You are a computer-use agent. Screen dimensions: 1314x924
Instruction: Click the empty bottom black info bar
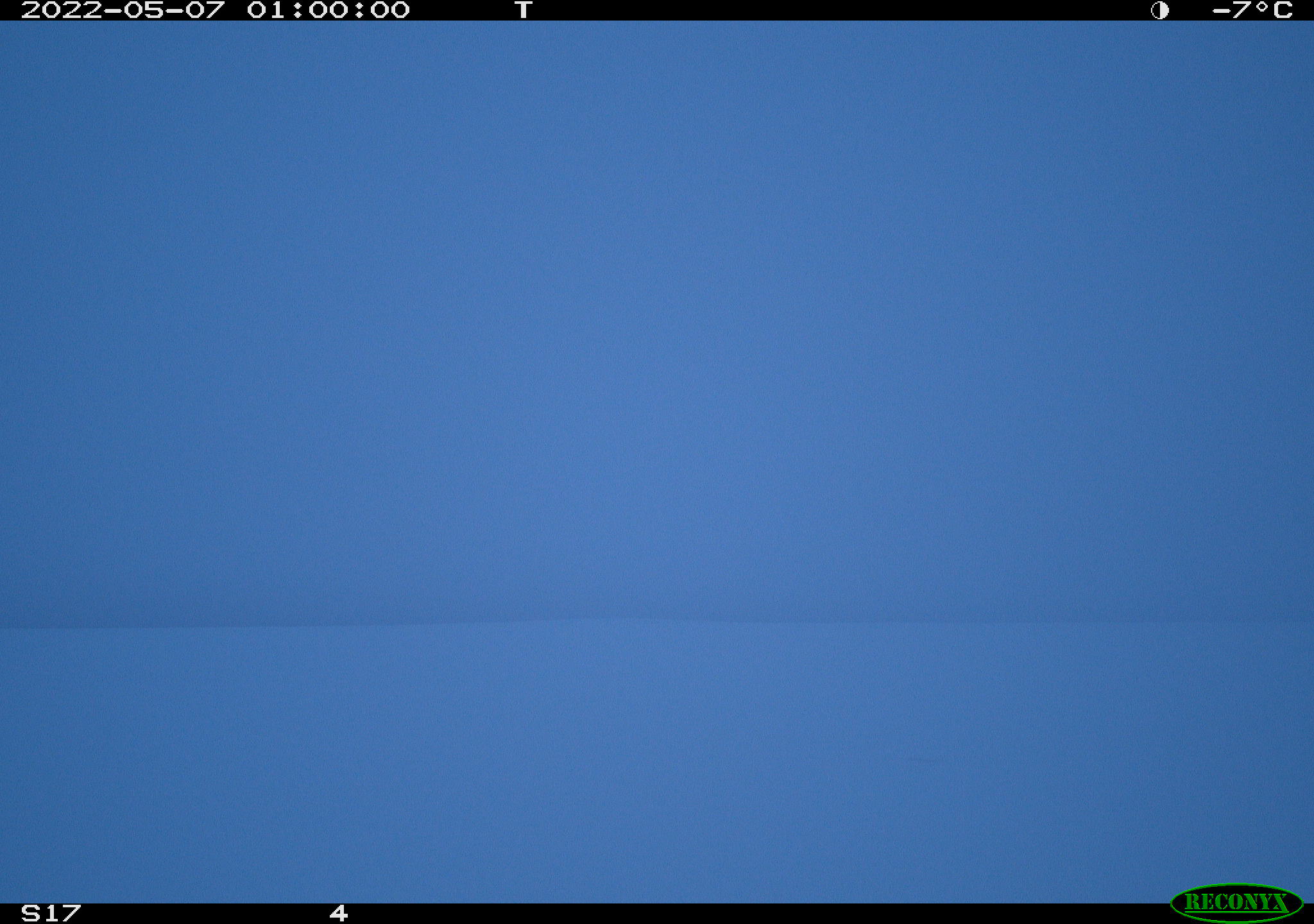(x=757, y=914)
